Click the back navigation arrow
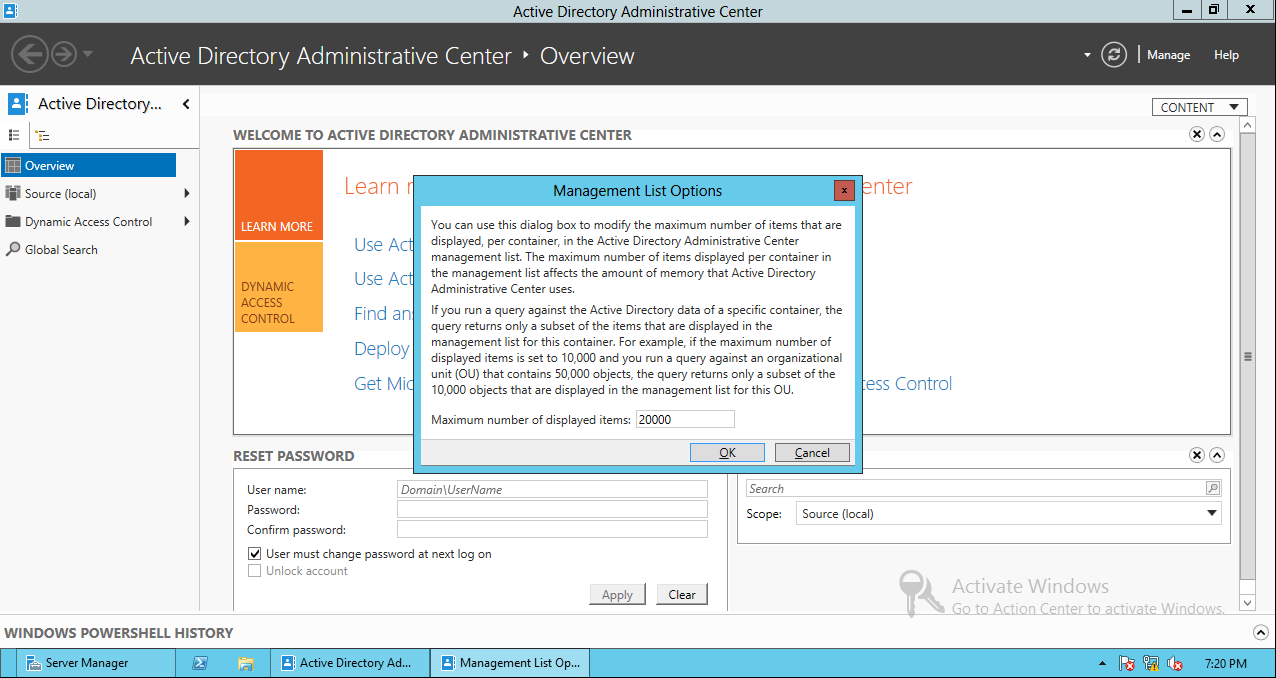 [29, 53]
